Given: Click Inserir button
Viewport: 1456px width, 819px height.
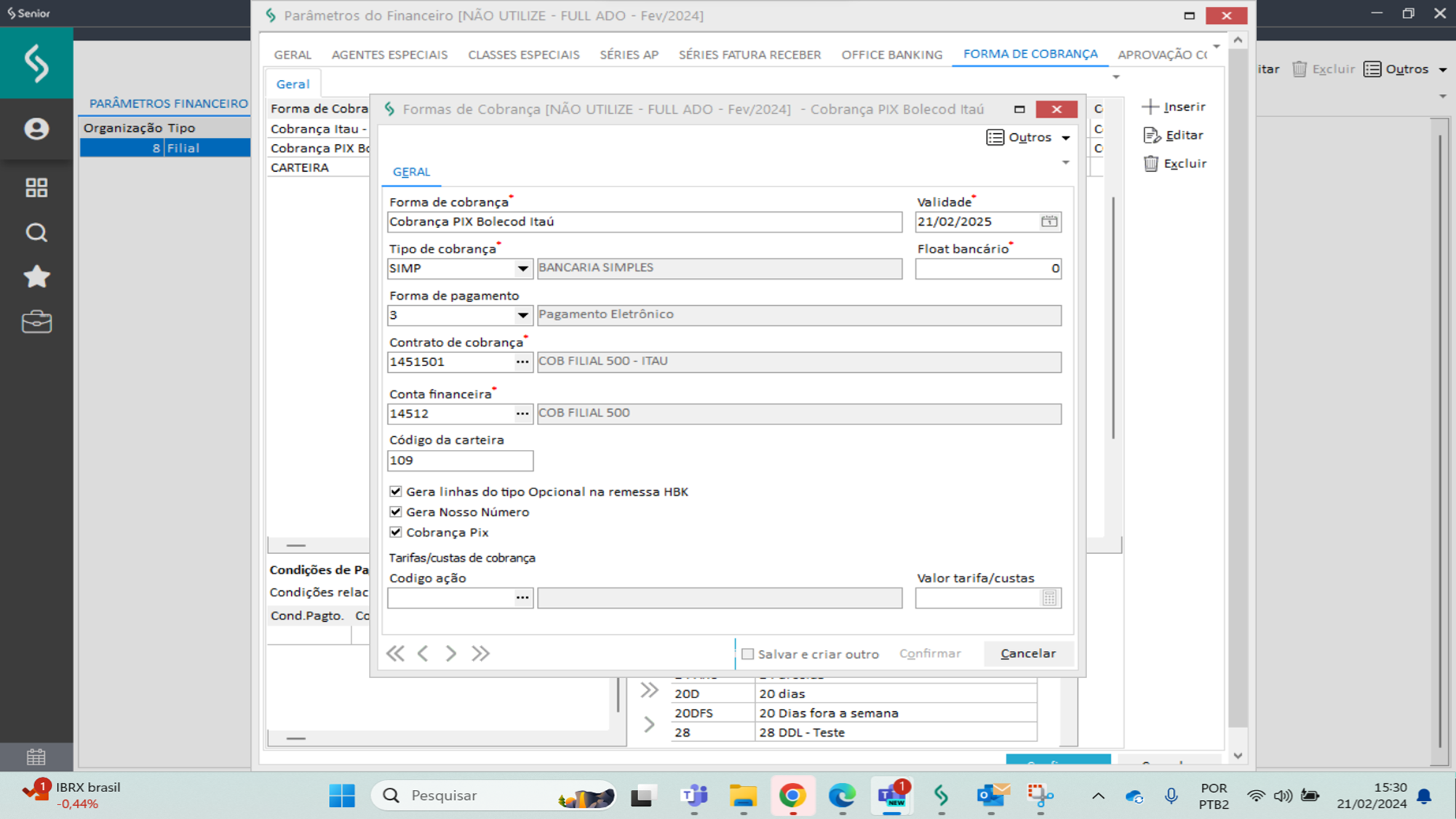Looking at the screenshot, I should coord(1174,106).
